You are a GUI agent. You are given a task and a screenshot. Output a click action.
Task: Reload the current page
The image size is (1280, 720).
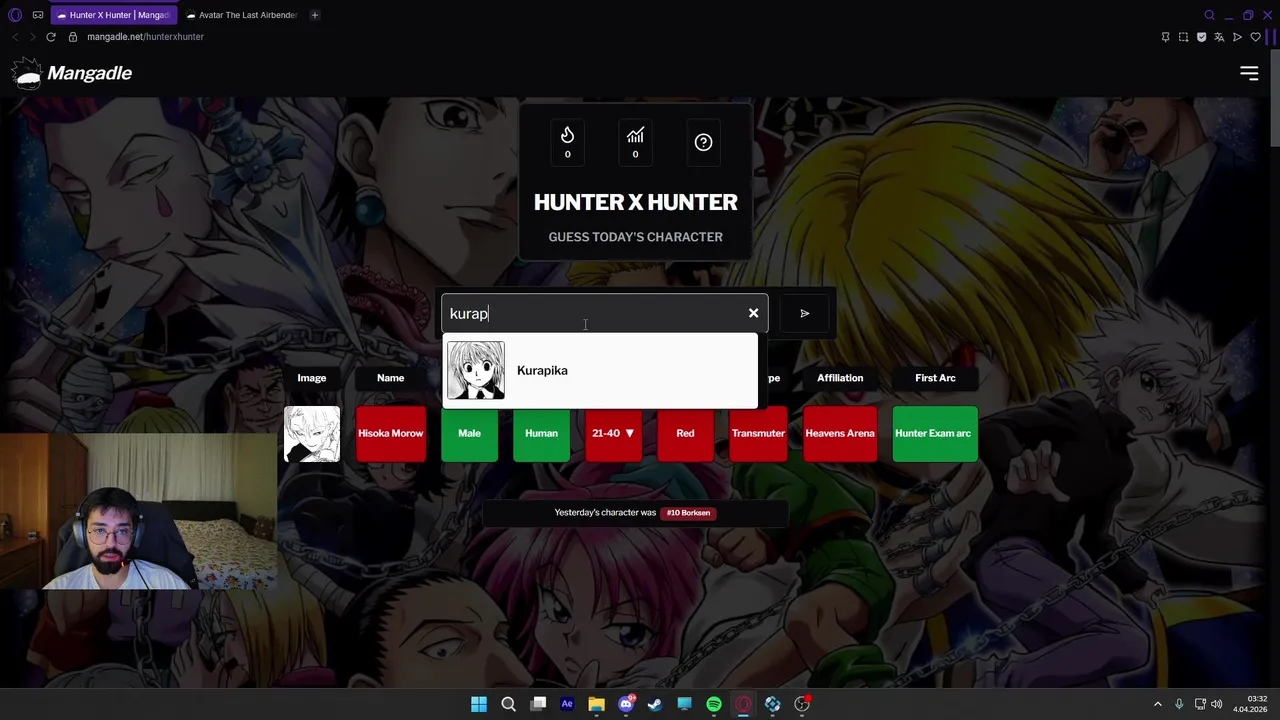click(x=51, y=37)
